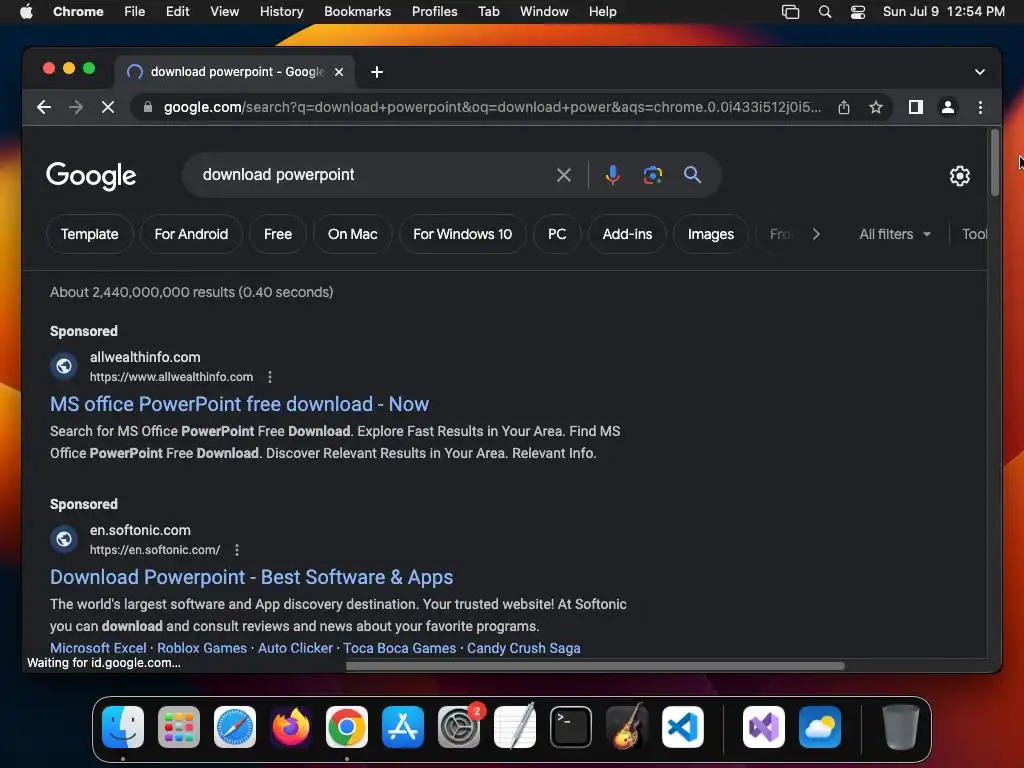Select the 'download powerpoint - Google' tab
1024x768 pixels.
point(235,72)
